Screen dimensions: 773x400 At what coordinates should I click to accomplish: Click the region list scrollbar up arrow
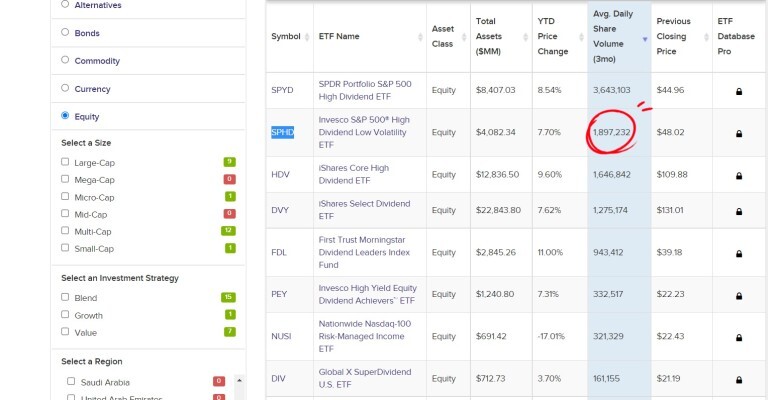click(x=240, y=380)
